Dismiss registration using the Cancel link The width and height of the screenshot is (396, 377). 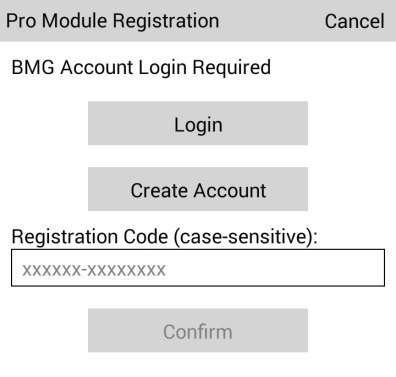[x=354, y=21]
